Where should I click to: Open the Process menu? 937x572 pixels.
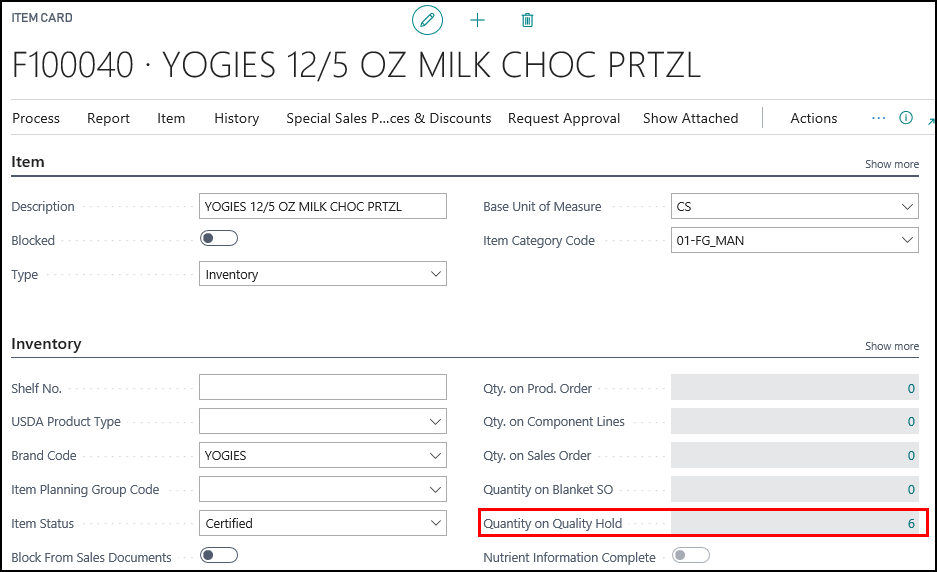[36, 118]
